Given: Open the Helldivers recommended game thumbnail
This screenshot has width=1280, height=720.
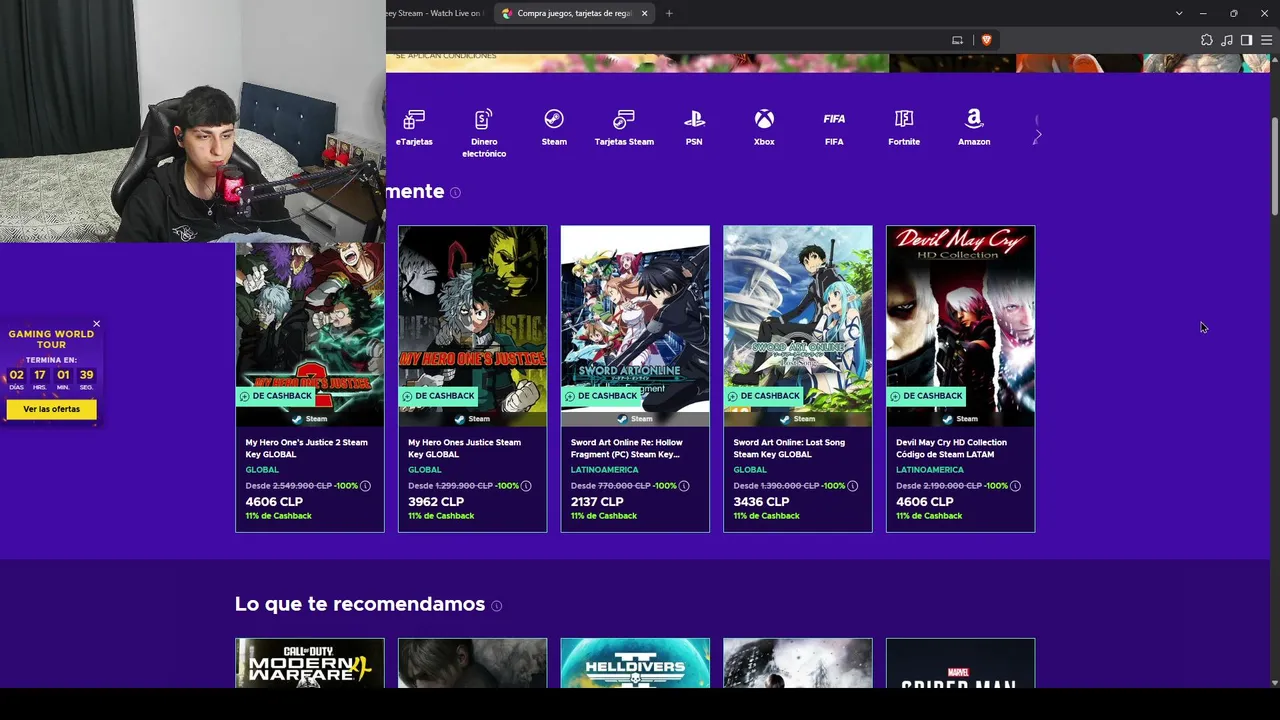Looking at the screenshot, I should point(635,663).
